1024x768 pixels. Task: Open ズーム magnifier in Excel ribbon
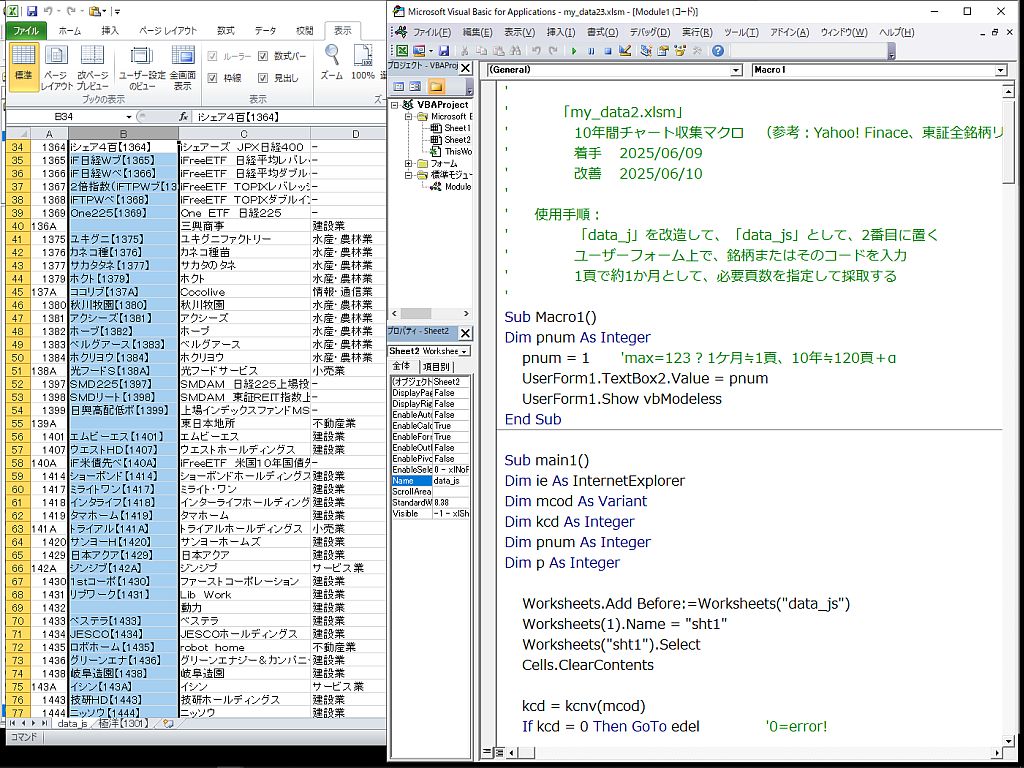(x=332, y=63)
